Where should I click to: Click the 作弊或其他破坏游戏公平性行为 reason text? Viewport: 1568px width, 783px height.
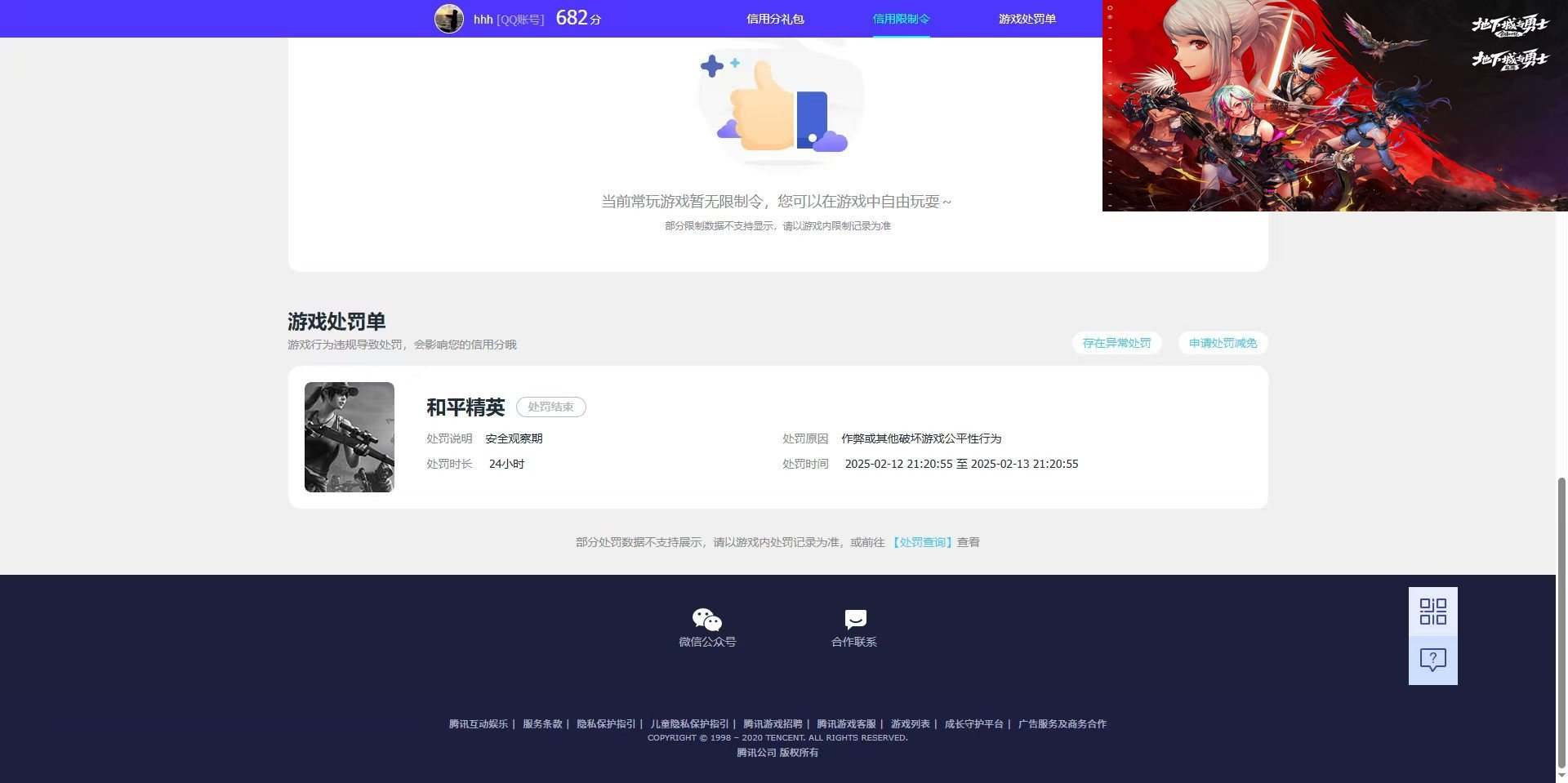(x=921, y=438)
